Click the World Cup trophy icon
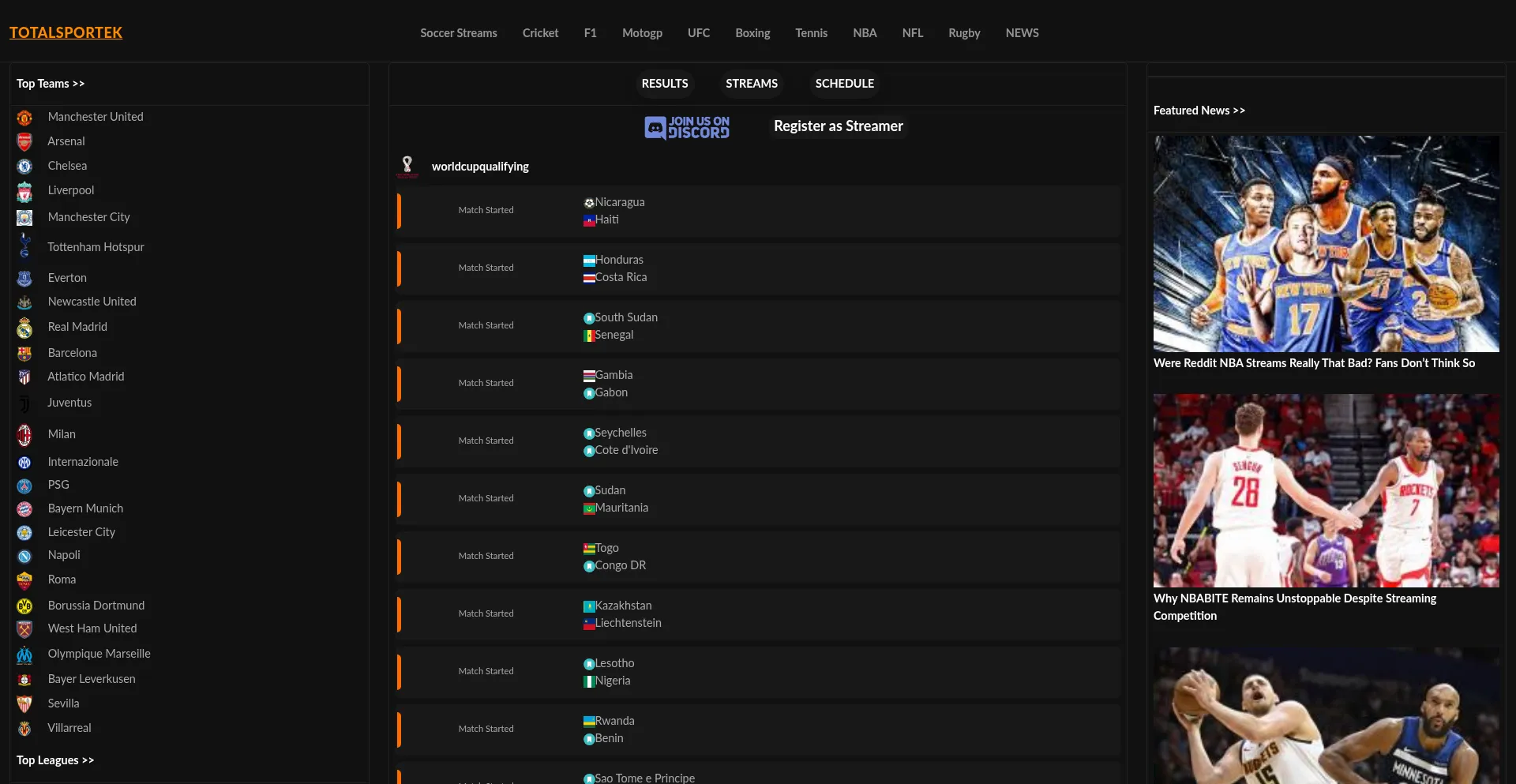 (x=407, y=166)
